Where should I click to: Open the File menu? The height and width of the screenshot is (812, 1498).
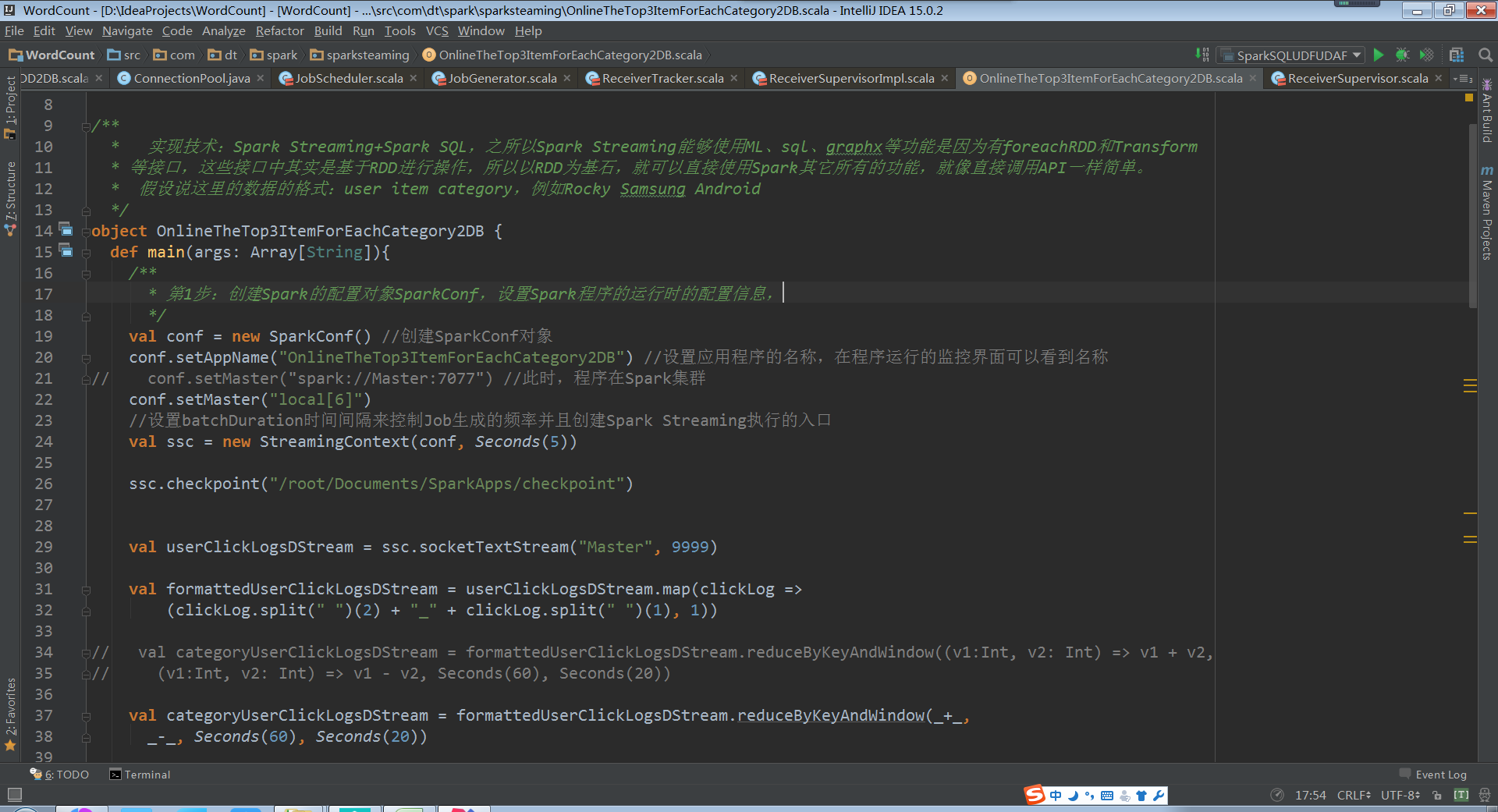[x=14, y=31]
